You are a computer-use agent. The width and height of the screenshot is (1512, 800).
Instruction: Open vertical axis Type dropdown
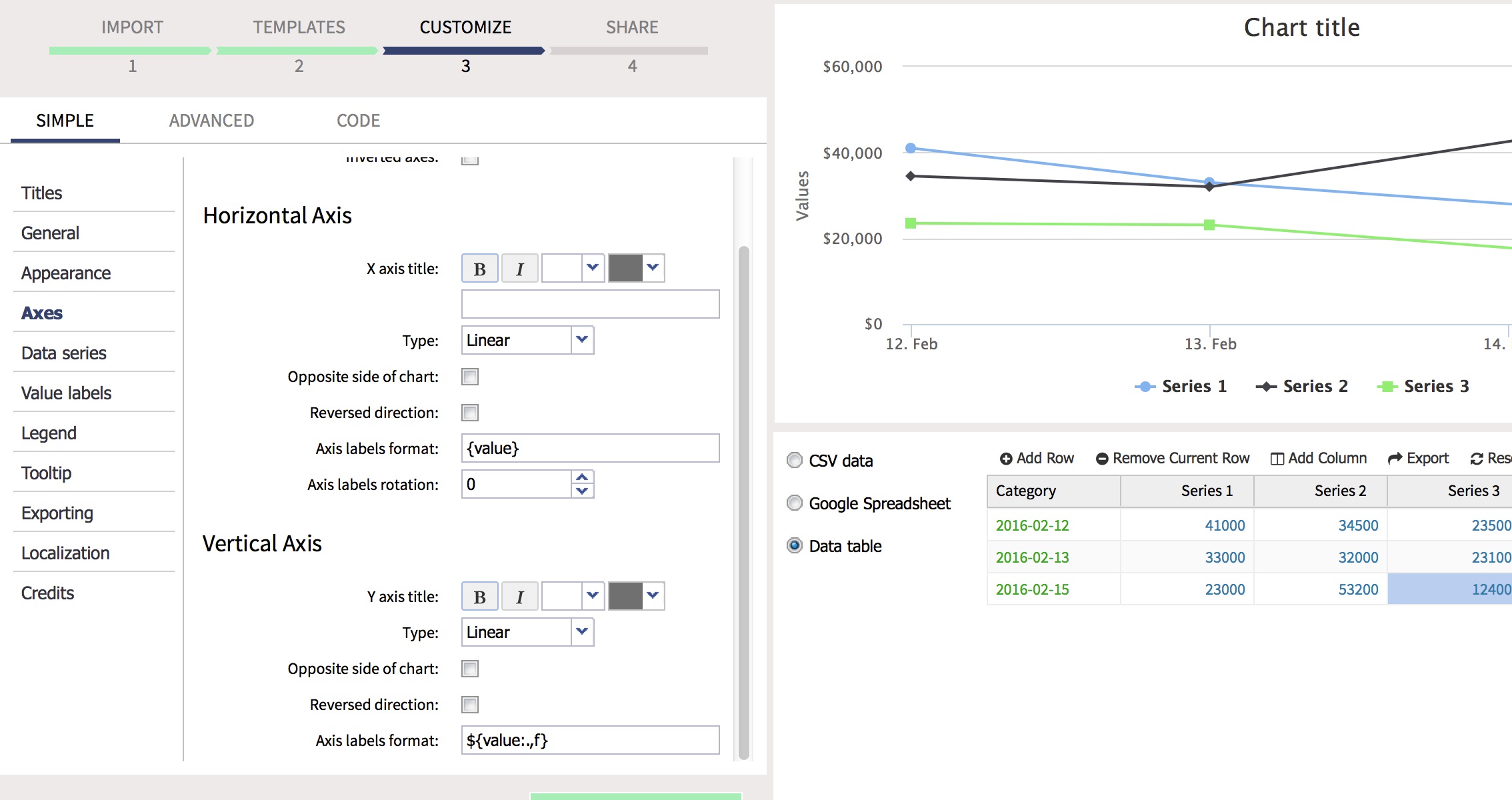[582, 632]
